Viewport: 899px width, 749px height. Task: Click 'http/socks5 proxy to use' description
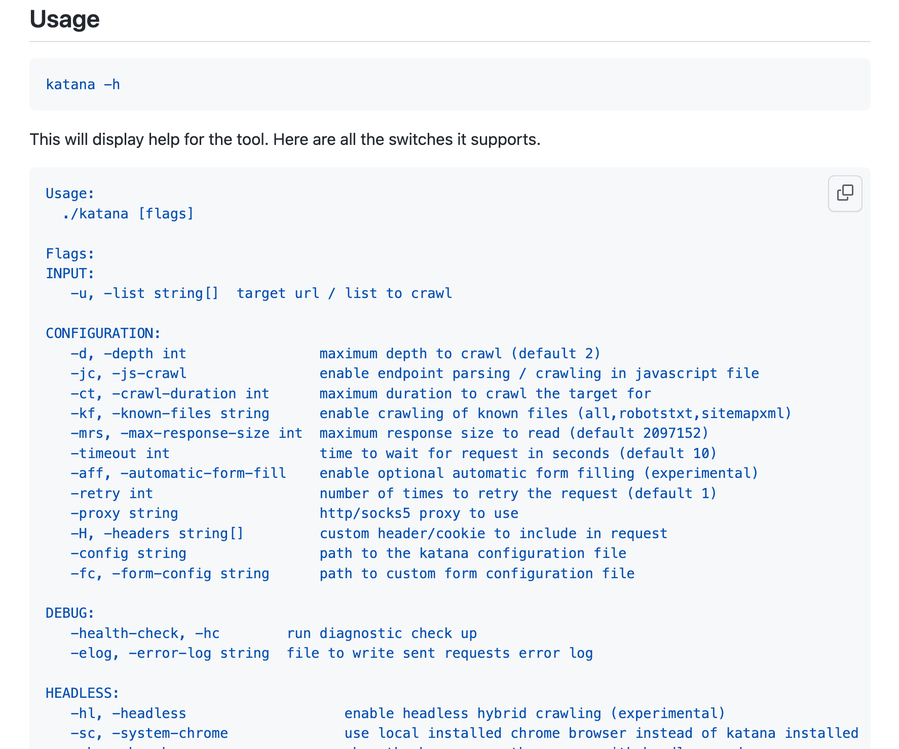point(419,513)
